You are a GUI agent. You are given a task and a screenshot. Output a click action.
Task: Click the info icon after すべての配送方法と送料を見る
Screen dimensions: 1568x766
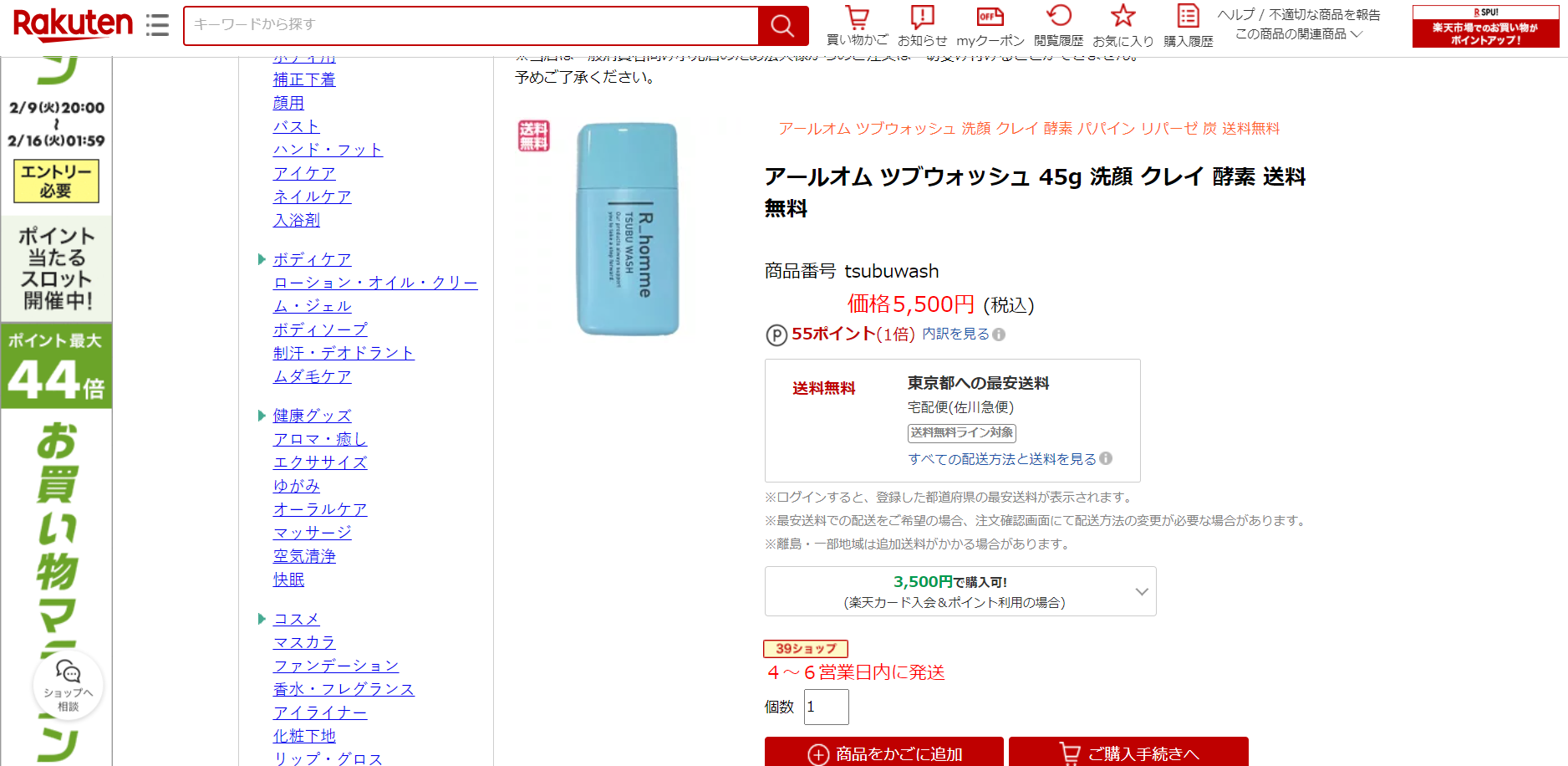[x=1106, y=458]
